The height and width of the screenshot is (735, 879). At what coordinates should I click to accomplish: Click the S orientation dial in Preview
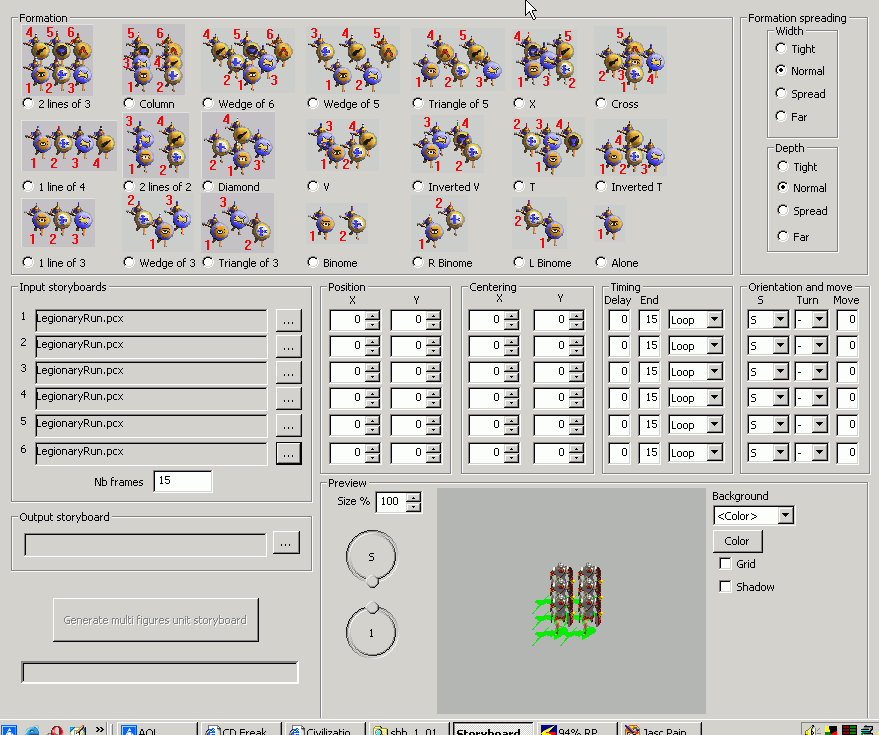(x=371, y=557)
